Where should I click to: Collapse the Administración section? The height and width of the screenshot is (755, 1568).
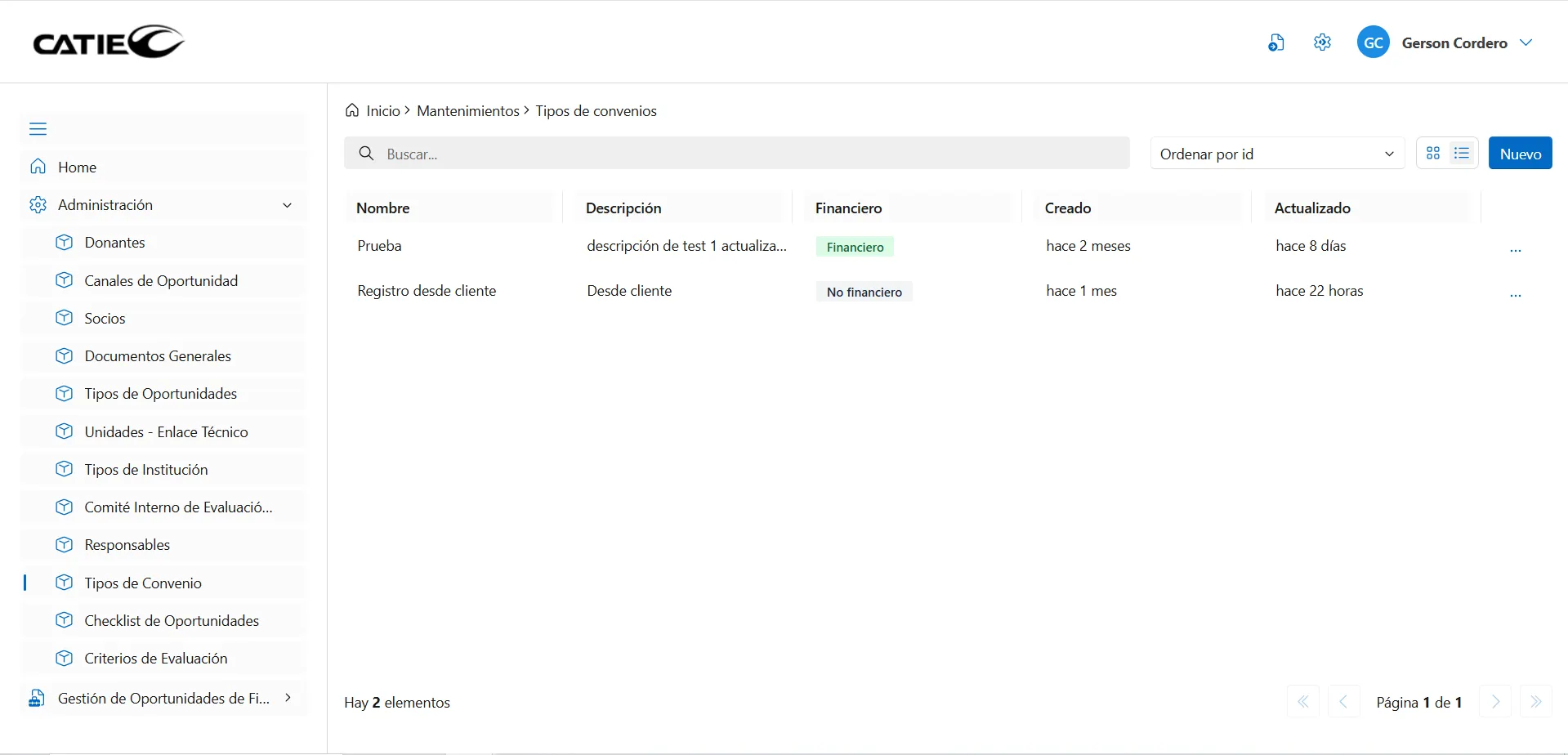[x=287, y=205]
